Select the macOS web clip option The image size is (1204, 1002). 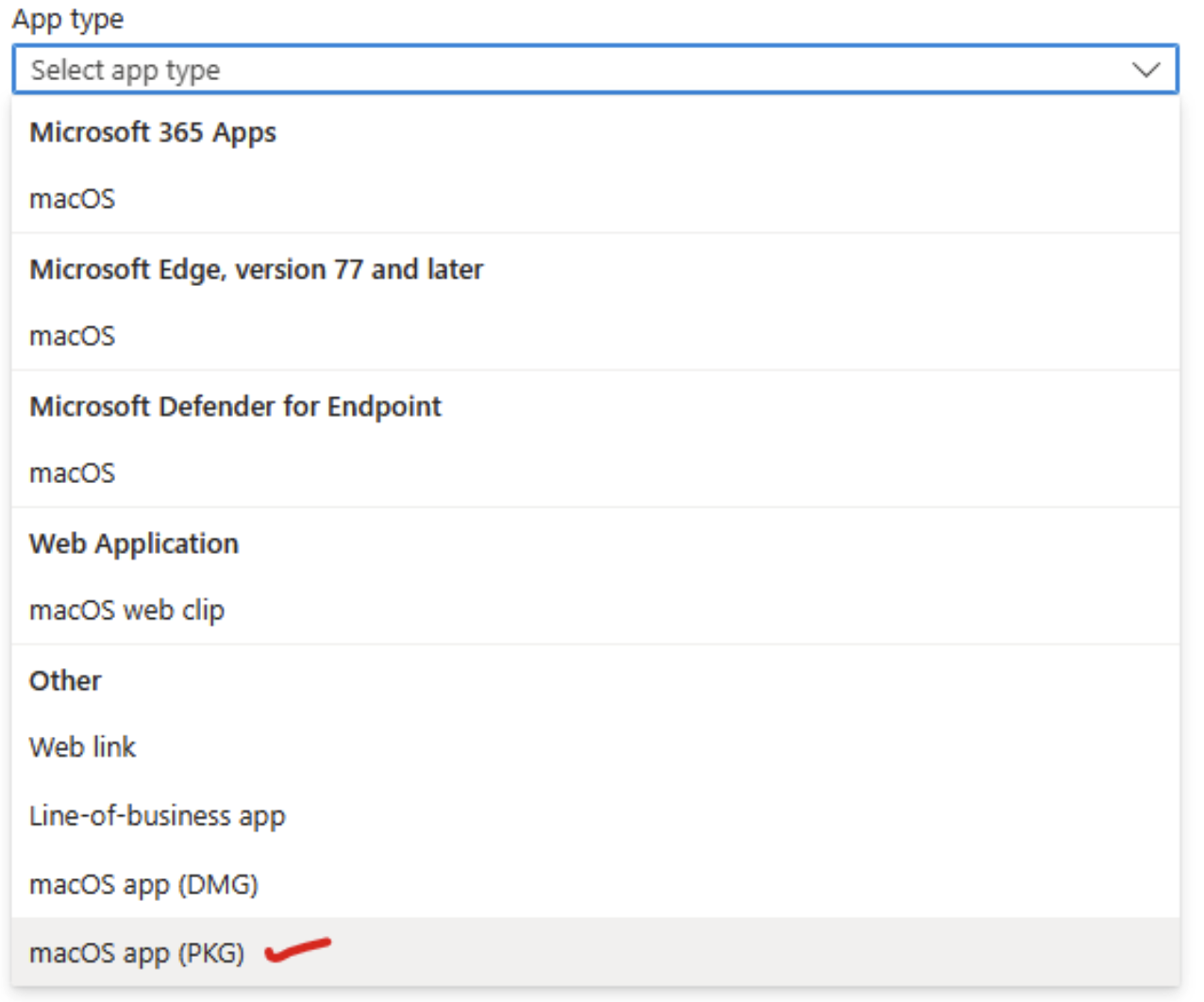(x=595, y=610)
